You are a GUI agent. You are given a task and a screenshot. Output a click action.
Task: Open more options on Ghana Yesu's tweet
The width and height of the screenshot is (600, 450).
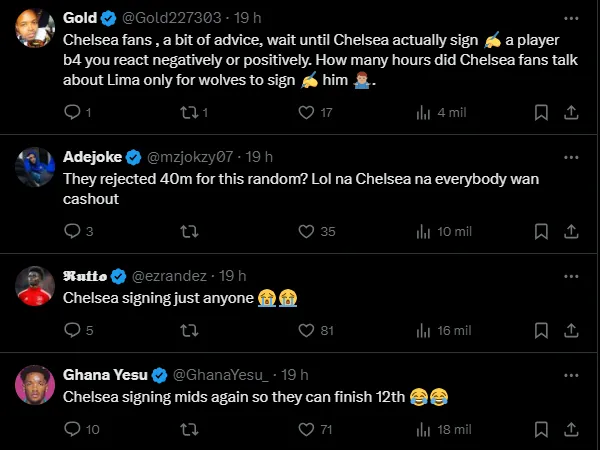click(x=569, y=375)
